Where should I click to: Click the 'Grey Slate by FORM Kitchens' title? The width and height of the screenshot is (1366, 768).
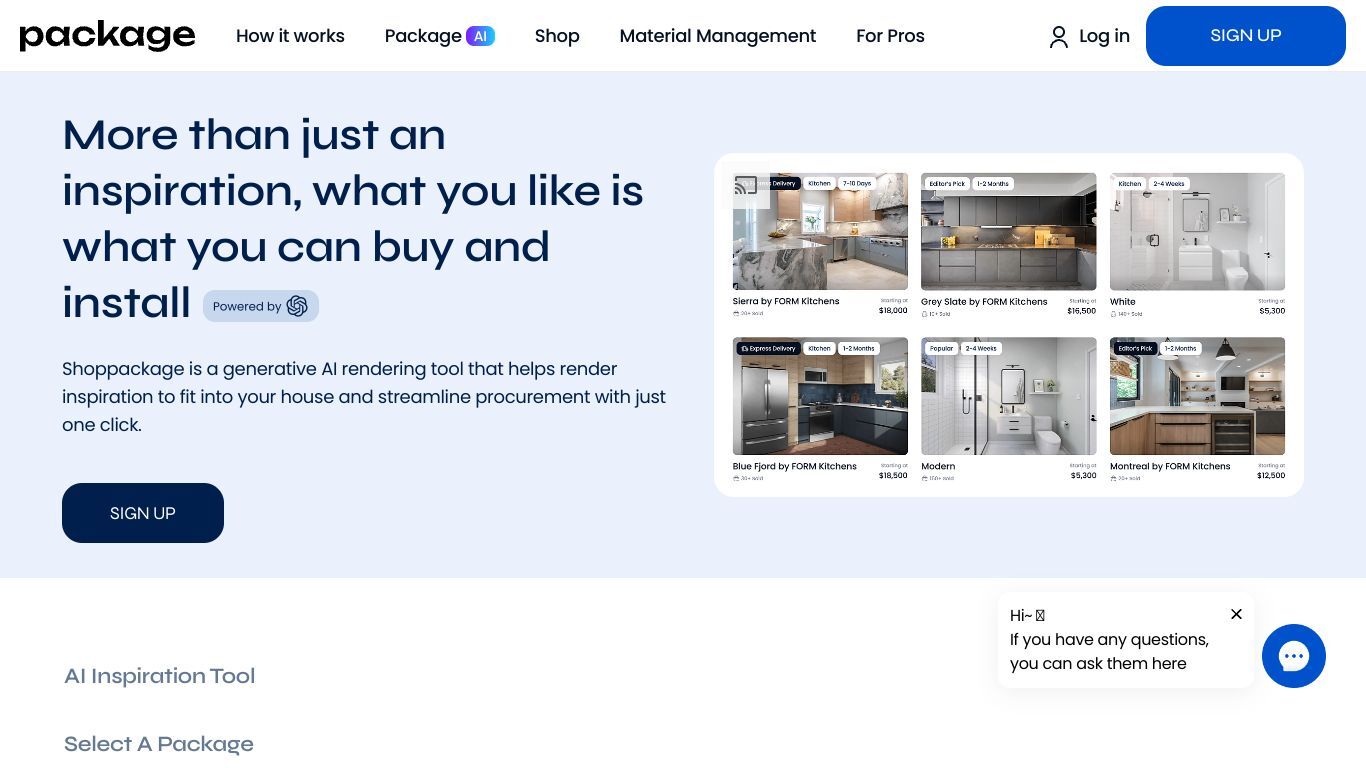pos(984,301)
